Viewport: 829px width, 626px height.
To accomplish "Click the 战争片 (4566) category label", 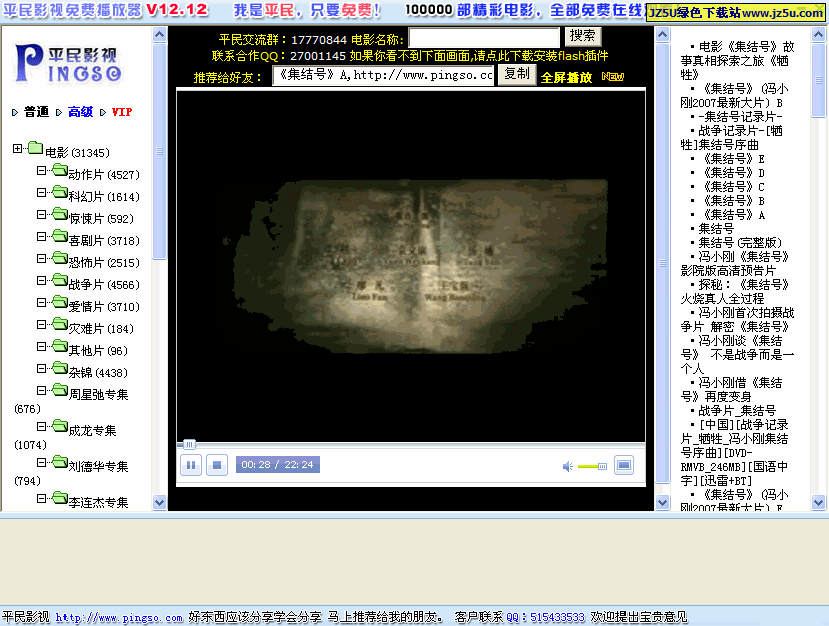I will pyautogui.click(x=104, y=284).
